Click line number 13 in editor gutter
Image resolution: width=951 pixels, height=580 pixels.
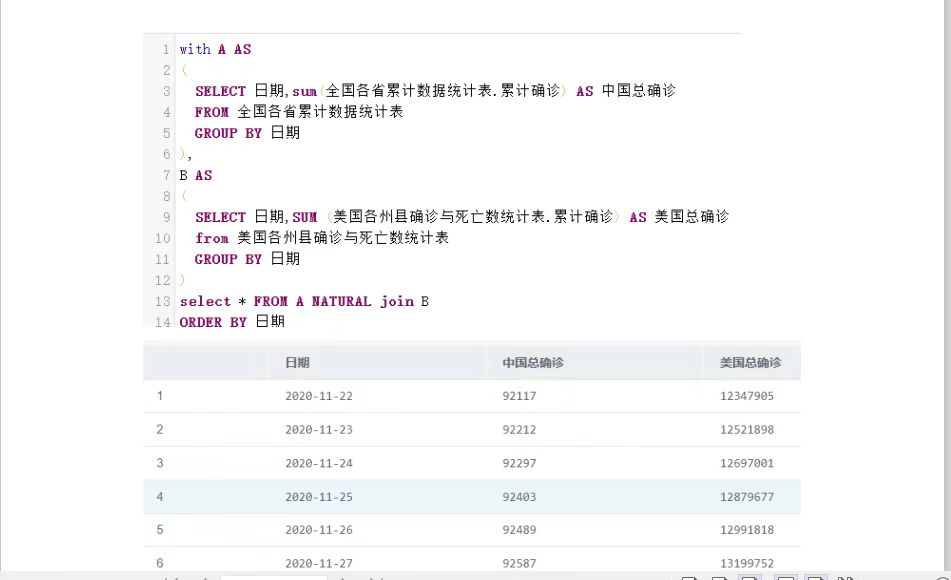(x=163, y=302)
